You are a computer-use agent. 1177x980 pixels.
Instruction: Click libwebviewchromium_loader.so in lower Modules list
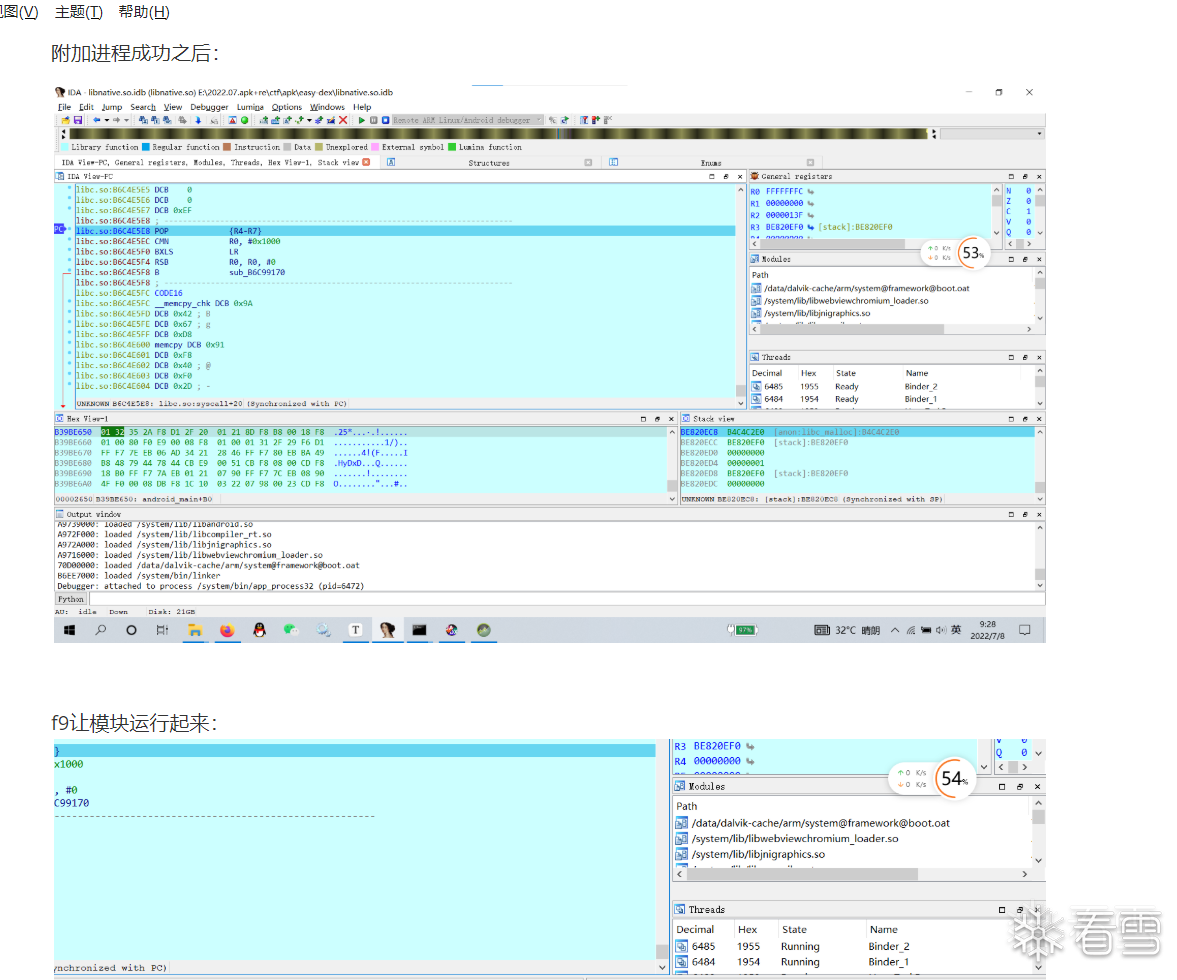[795, 839]
